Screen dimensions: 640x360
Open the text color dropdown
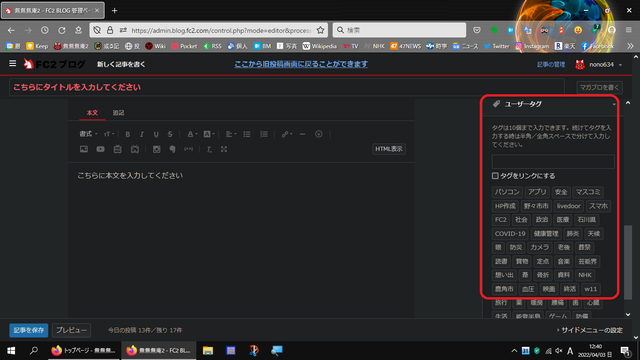pos(192,134)
